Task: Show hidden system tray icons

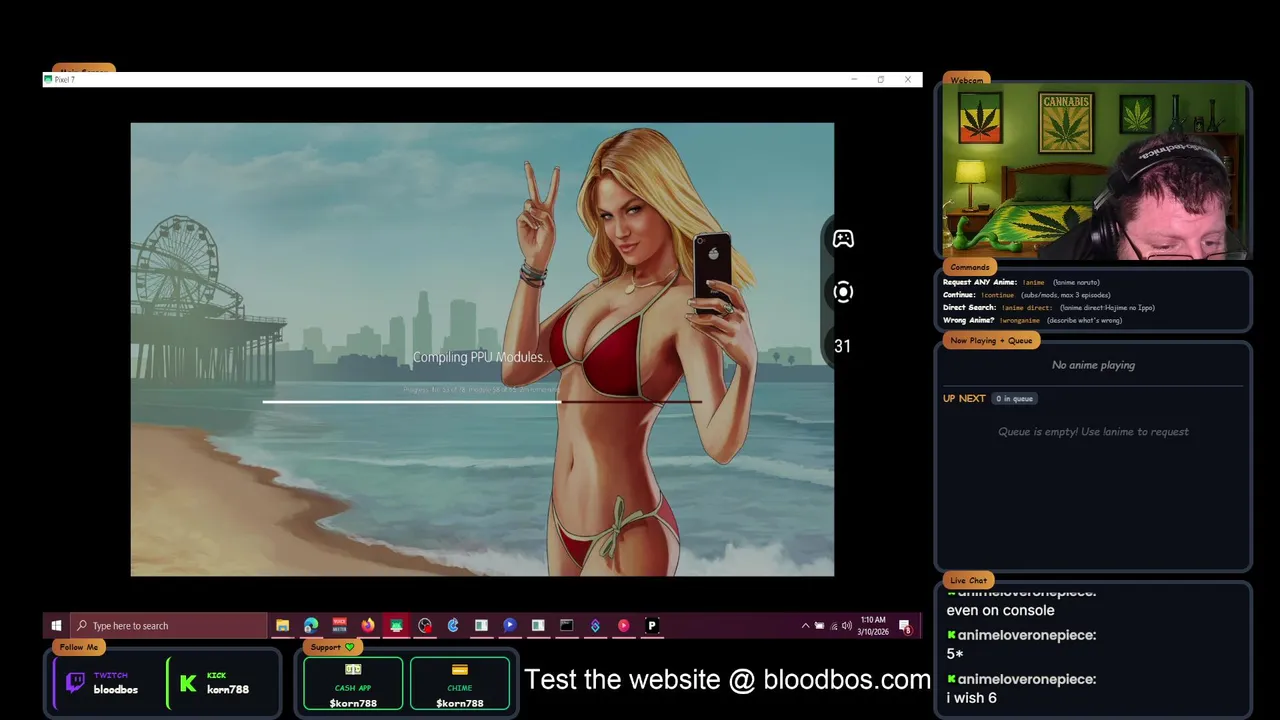Action: tap(805, 626)
